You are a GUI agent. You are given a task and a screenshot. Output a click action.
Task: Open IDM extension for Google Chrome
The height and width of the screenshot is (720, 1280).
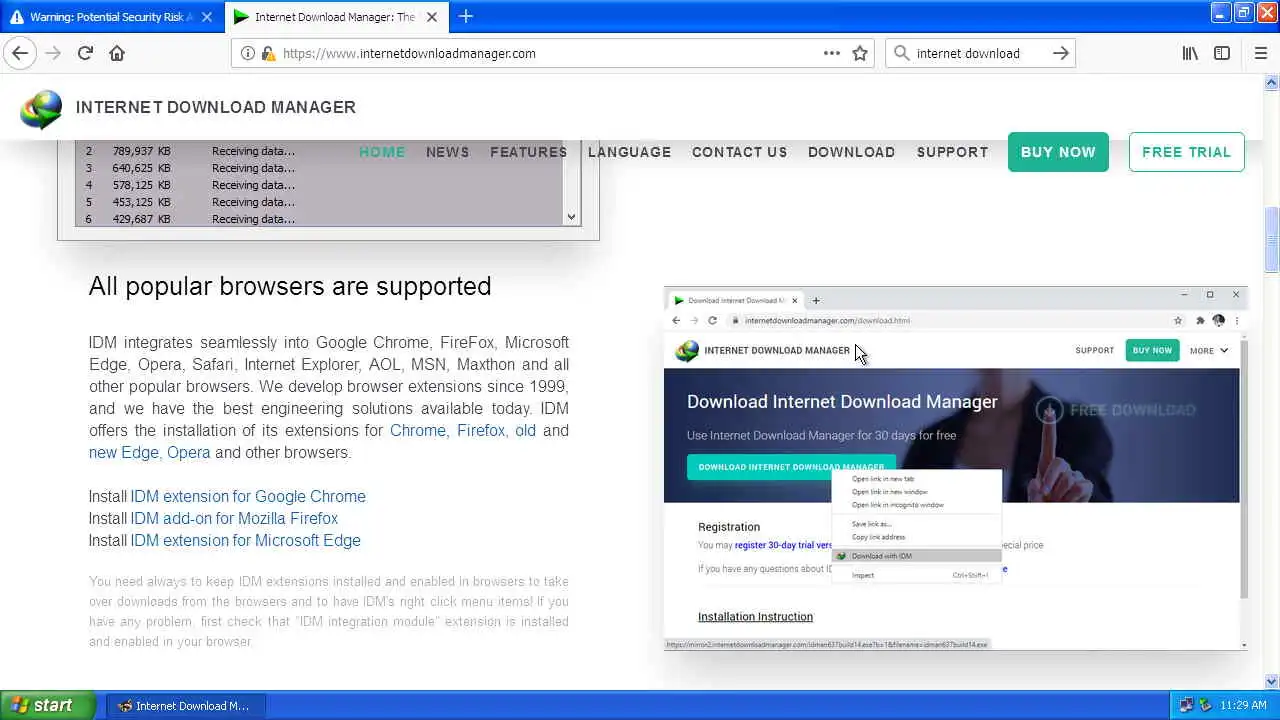(248, 496)
